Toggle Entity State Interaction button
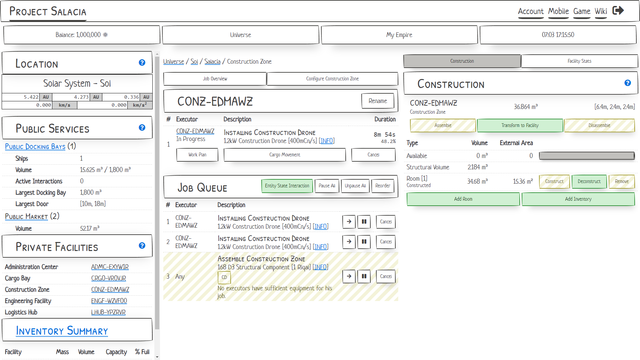This screenshot has height=360, width=640. coord(287,186)
